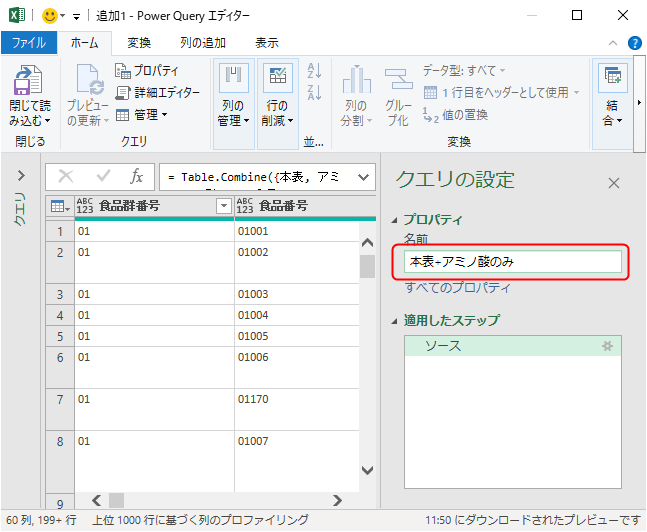Select the cell containing 01001
This screenshot has height=532, width=647.
pos(297,231)
